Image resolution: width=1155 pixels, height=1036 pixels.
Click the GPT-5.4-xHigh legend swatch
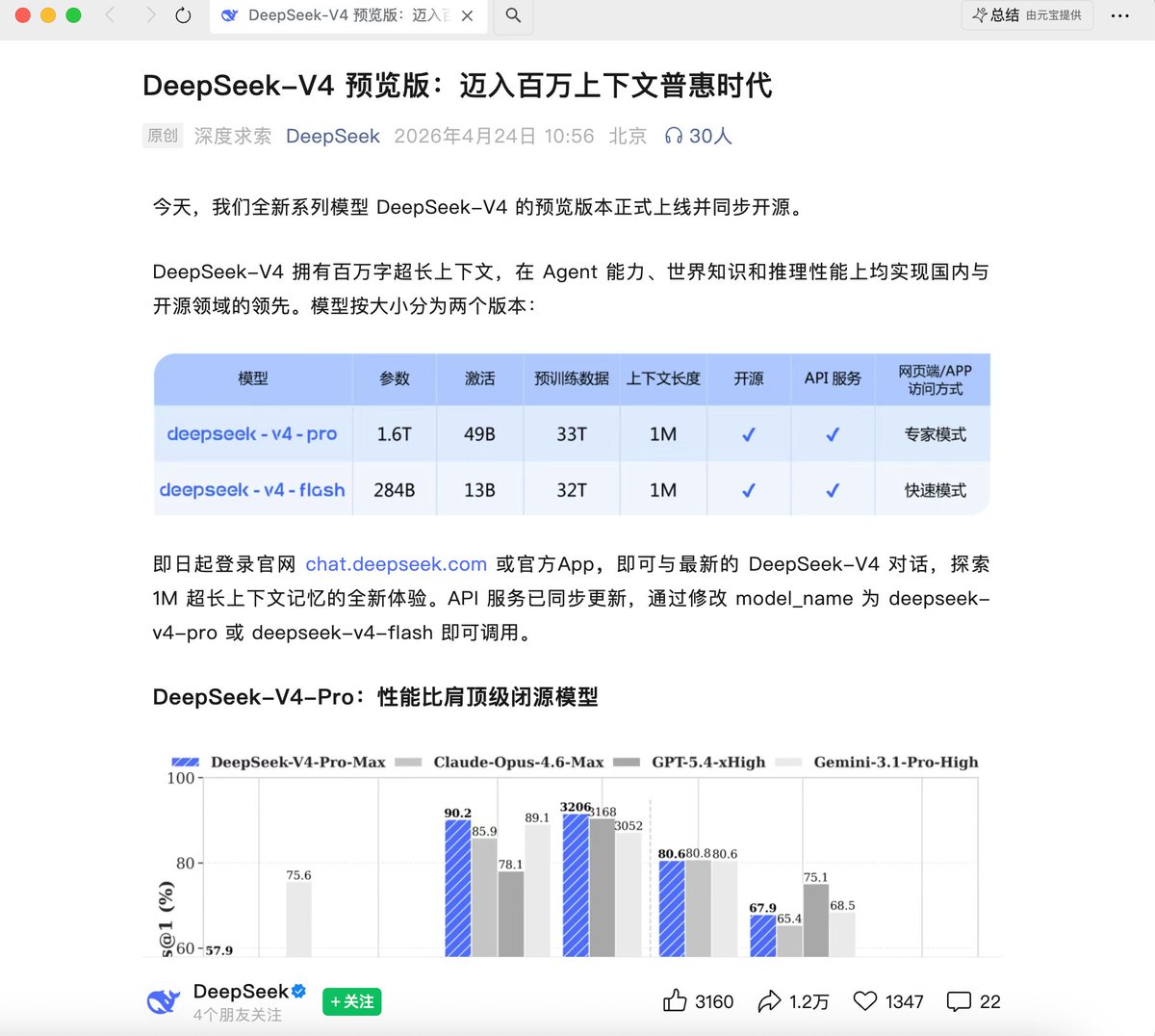coord(627,762)
